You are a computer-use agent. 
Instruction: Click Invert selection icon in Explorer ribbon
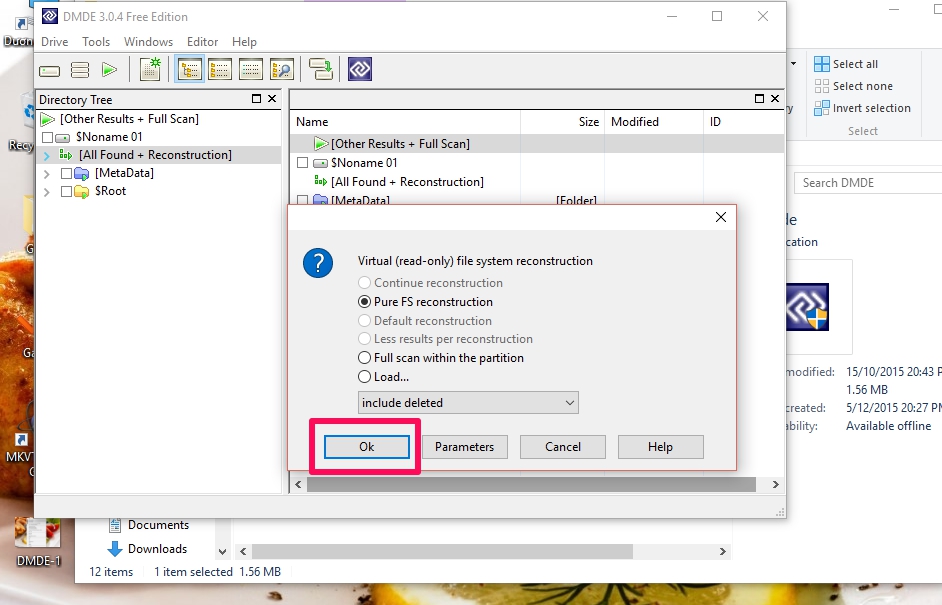tap(821, 108)
